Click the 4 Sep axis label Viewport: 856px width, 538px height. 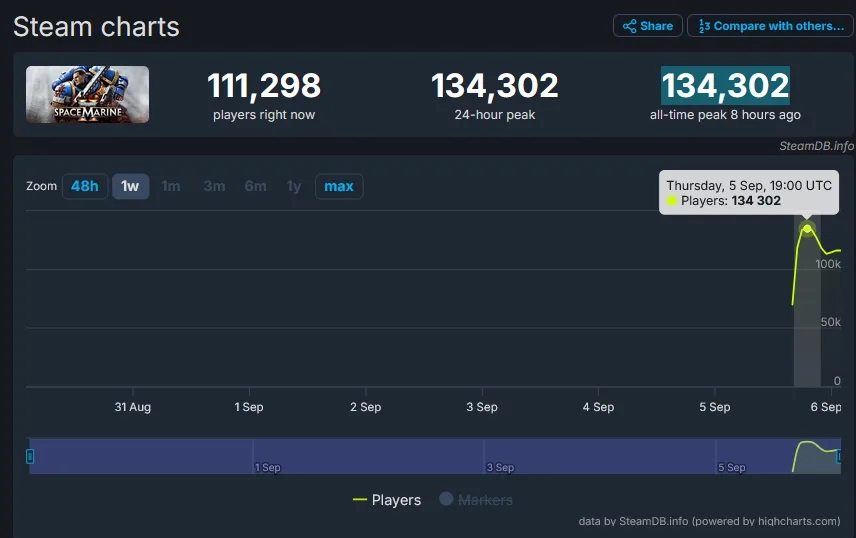pos(598,407)
